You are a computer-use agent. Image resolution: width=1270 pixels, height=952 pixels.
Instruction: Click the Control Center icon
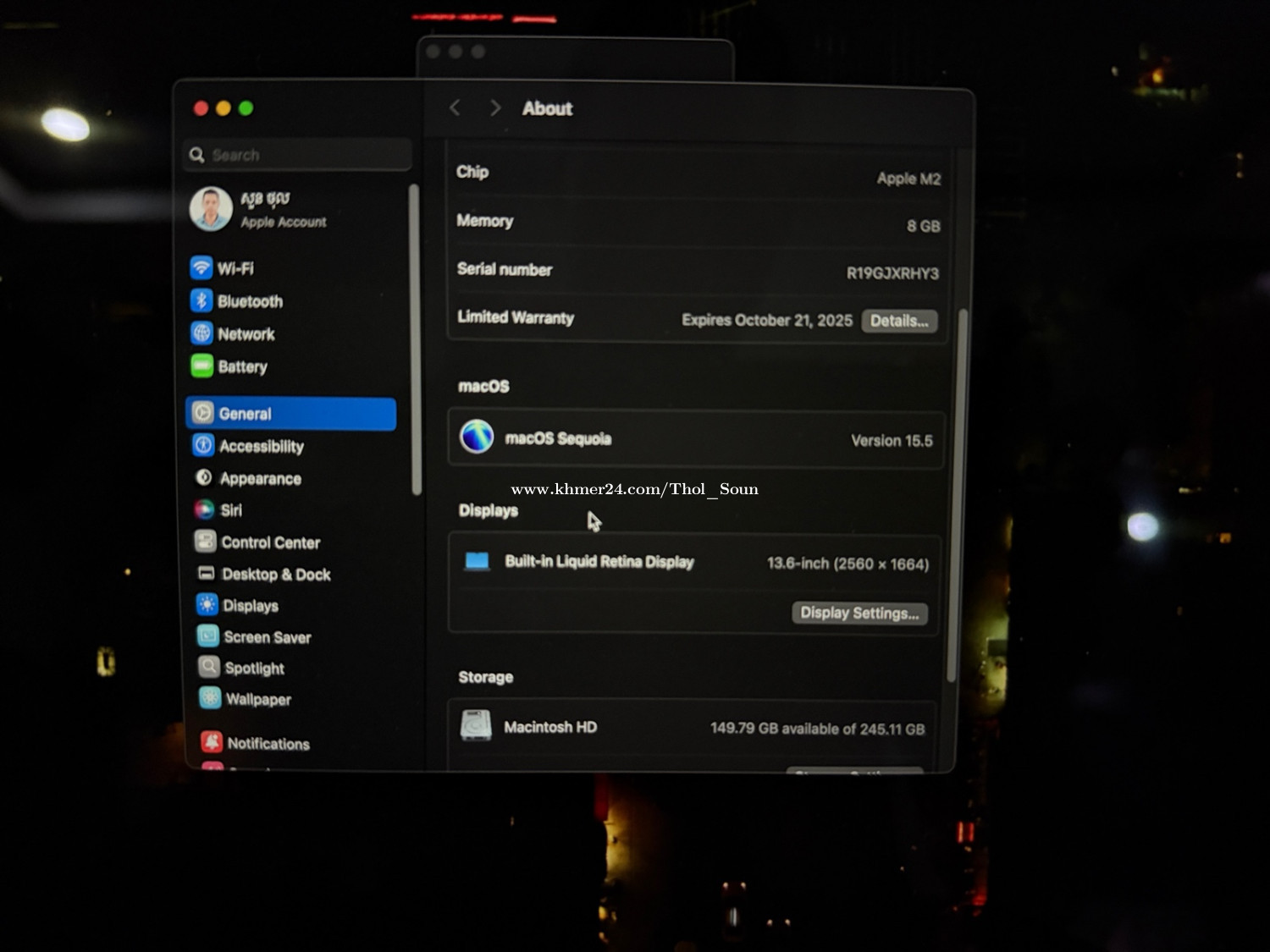(205, 541)
